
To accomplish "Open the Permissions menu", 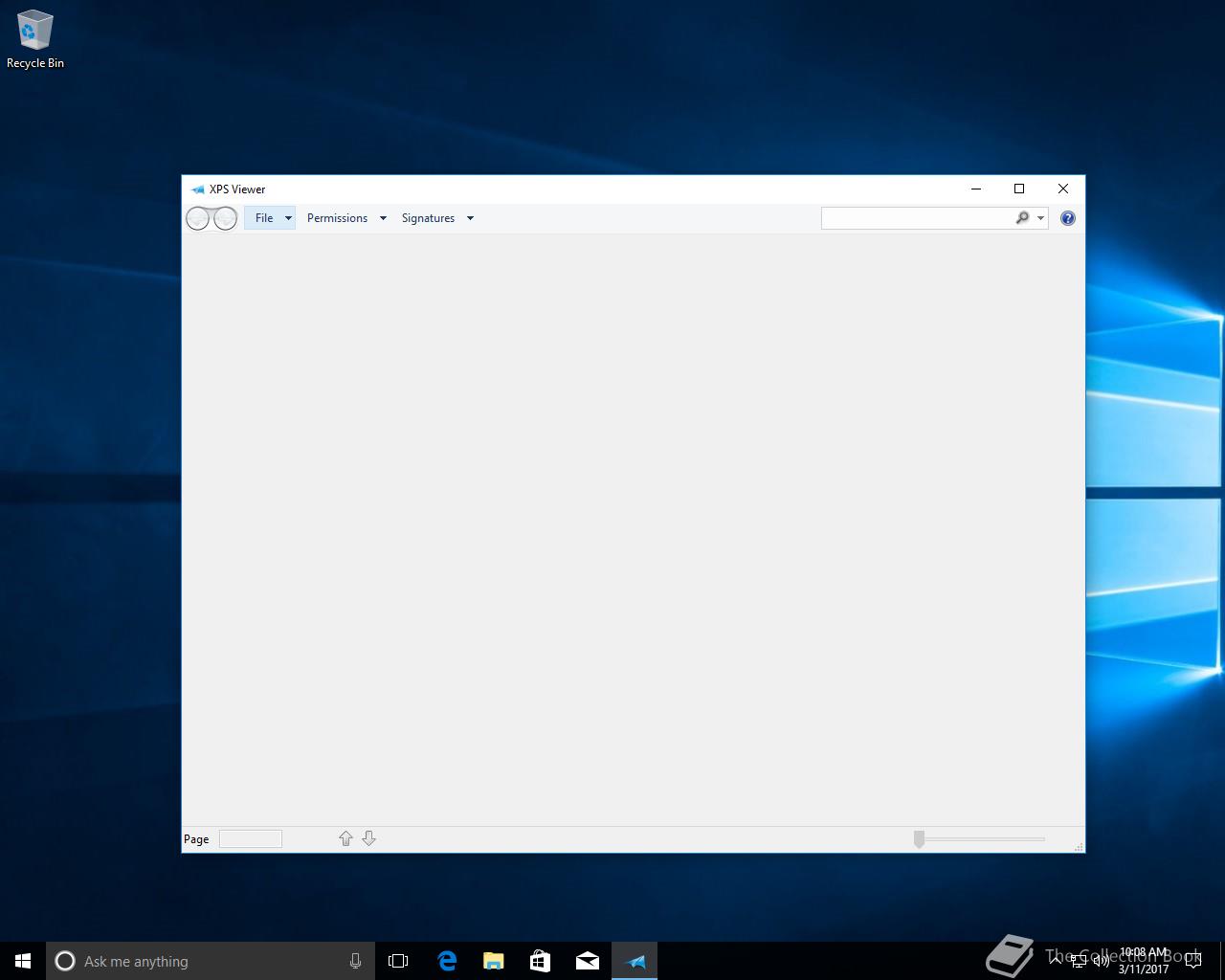I will tap(337, 218).
